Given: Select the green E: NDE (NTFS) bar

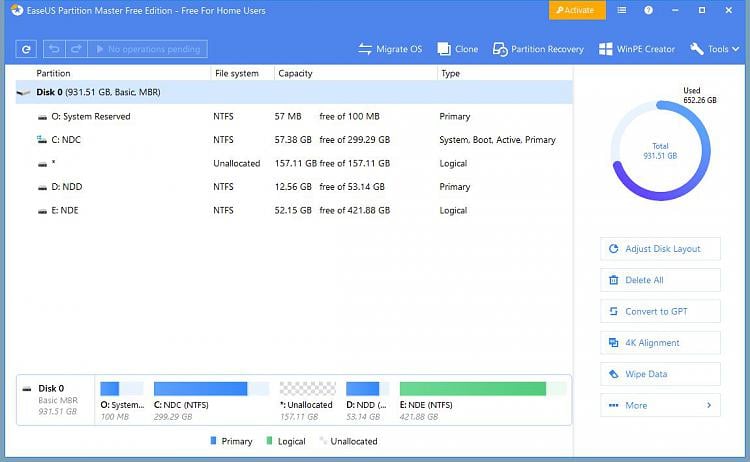Looking at the screenshot, I should pyautogui.click(x=483, y=388).
